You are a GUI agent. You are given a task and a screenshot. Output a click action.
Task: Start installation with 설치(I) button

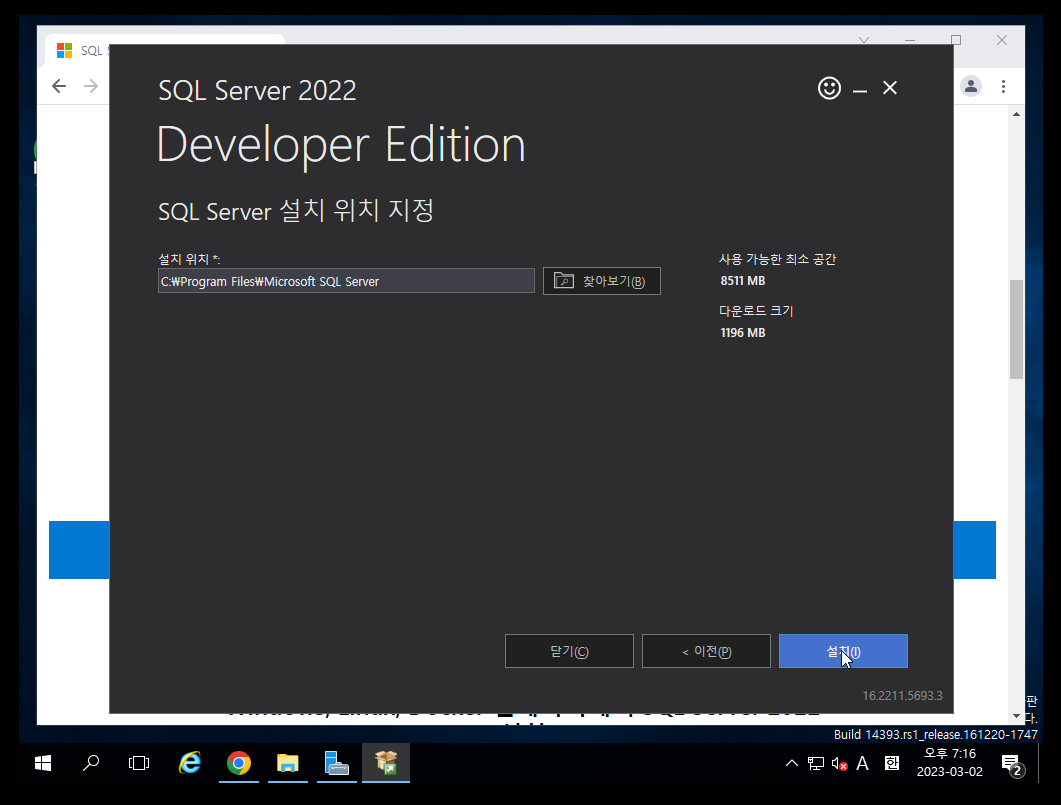(x=843, y=651)
